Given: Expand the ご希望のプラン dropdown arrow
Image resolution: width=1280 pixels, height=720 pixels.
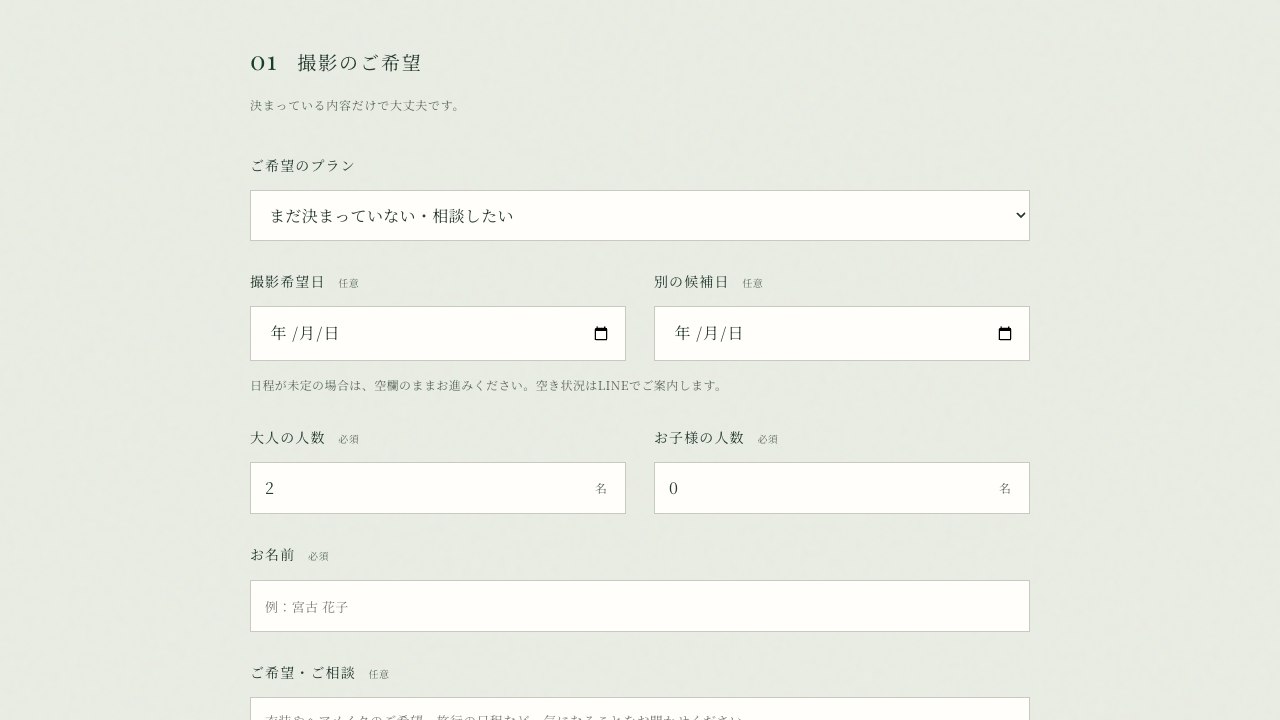Looking at the screenshot, I should (x=1020, y=216).
